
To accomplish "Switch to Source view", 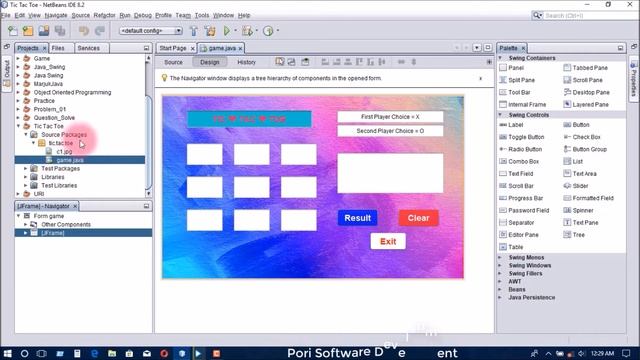I will [173, 62].
